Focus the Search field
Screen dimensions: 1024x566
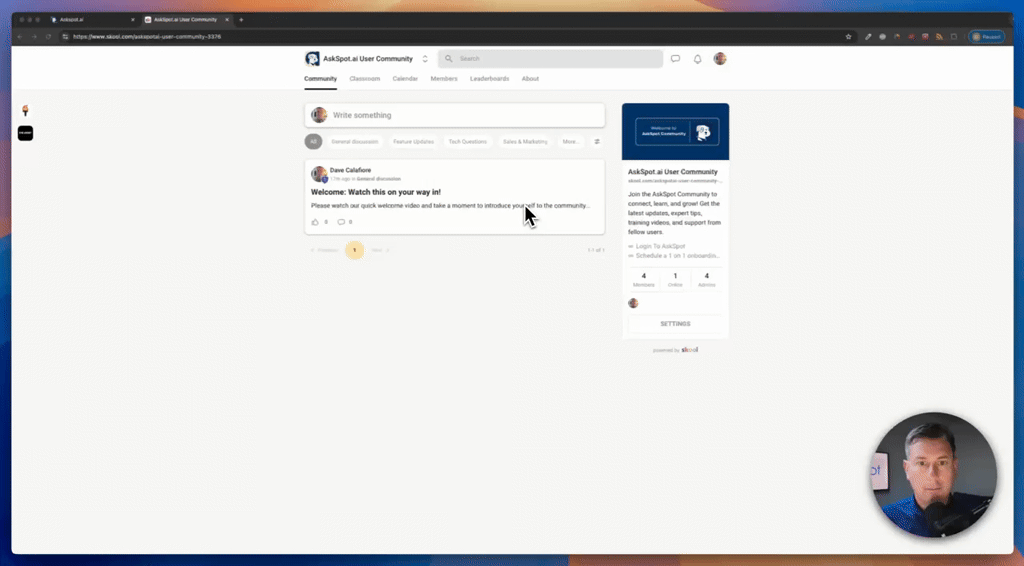(x=551, y=59)
